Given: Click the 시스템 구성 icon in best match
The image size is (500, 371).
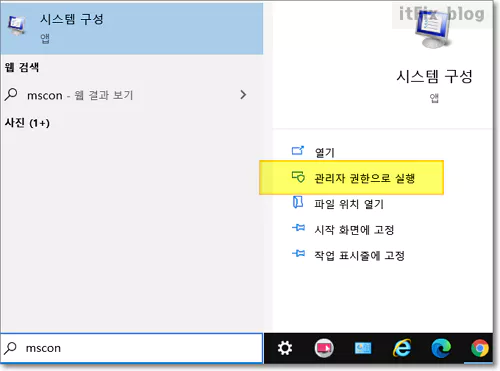Looking at the screenshot, I should tap(17, 25).
